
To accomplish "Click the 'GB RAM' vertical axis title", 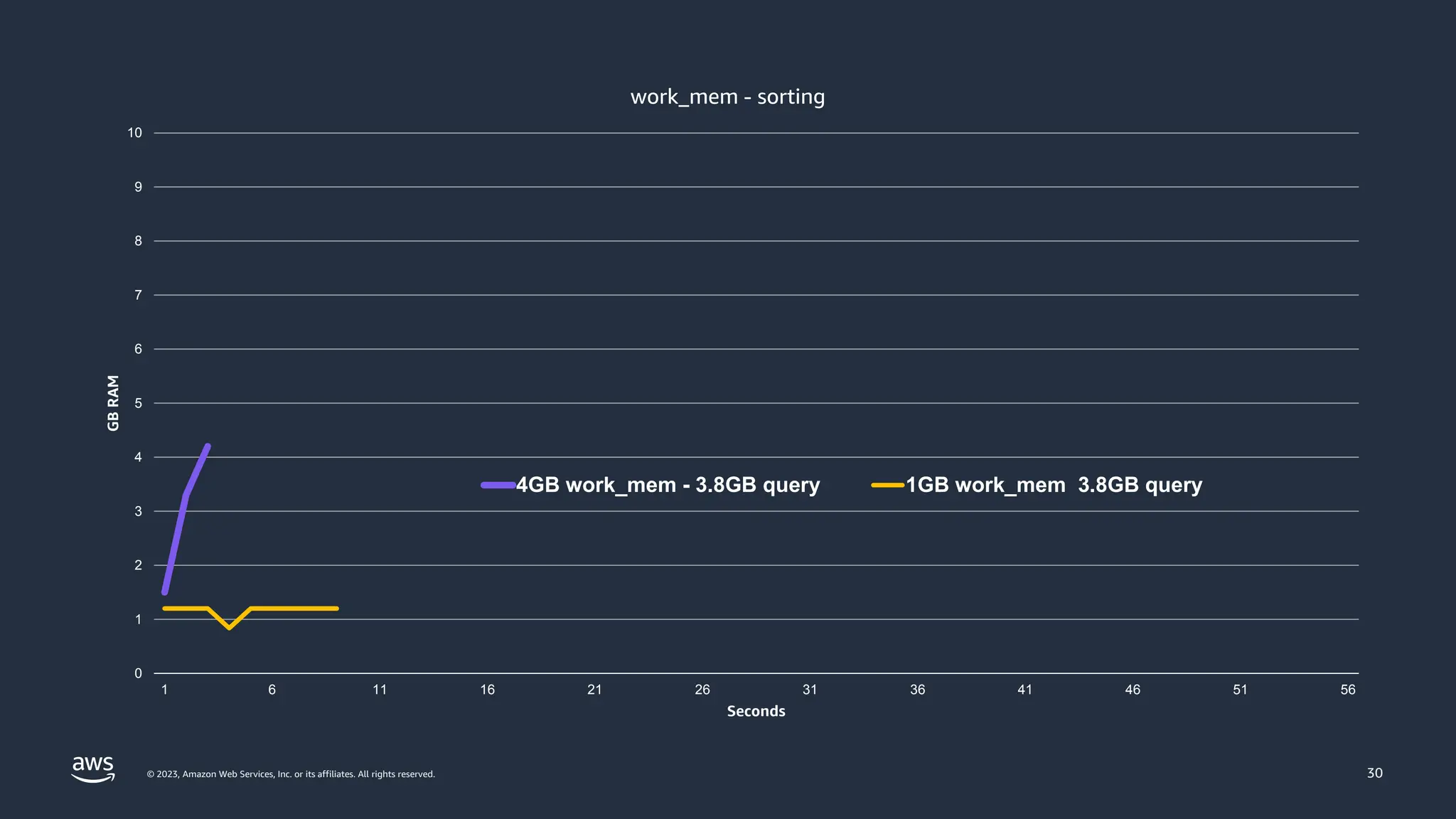I will click(113, 402).
